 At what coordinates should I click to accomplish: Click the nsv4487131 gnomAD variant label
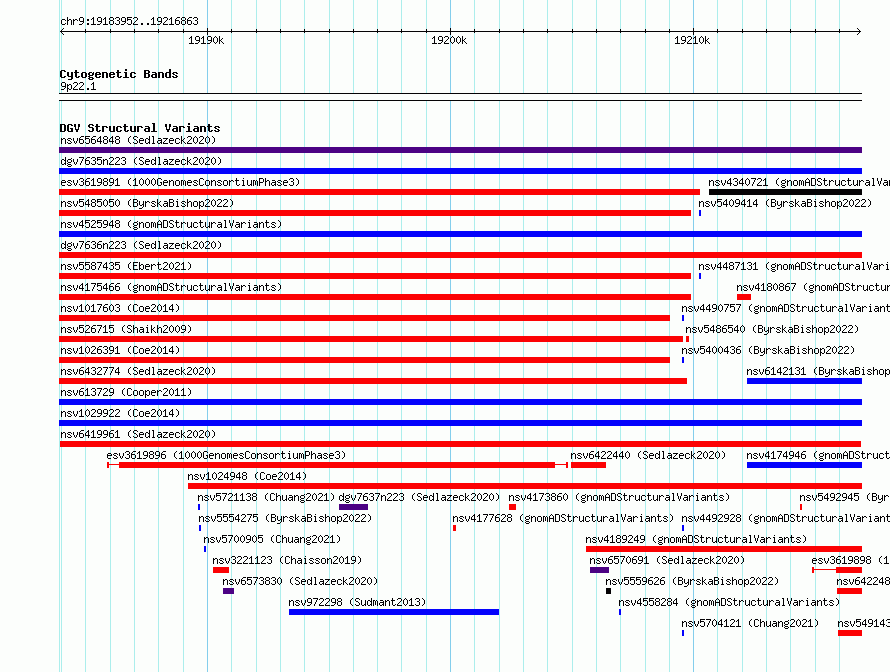point(794,266)
